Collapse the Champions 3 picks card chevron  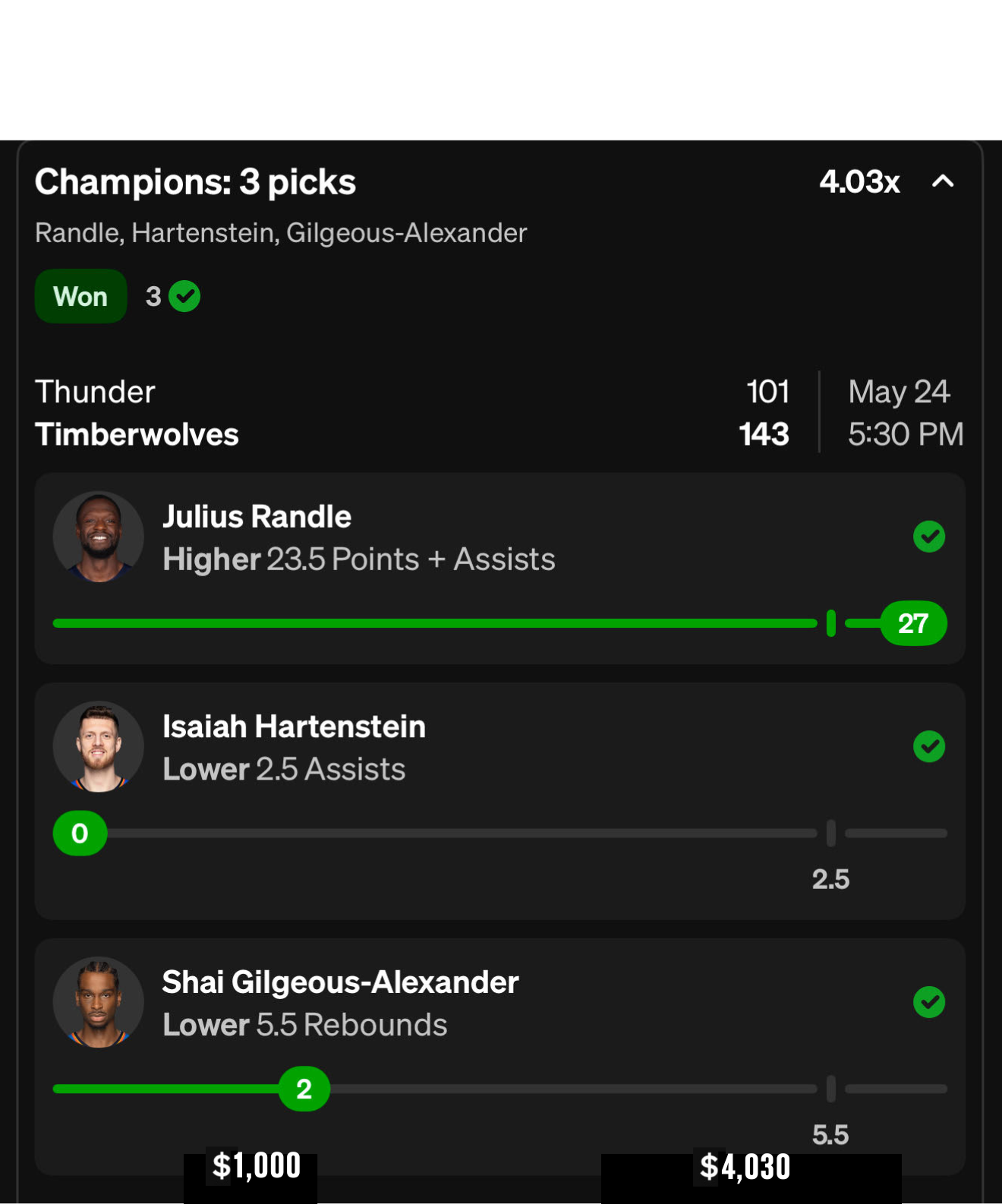[x=943, y=181]
